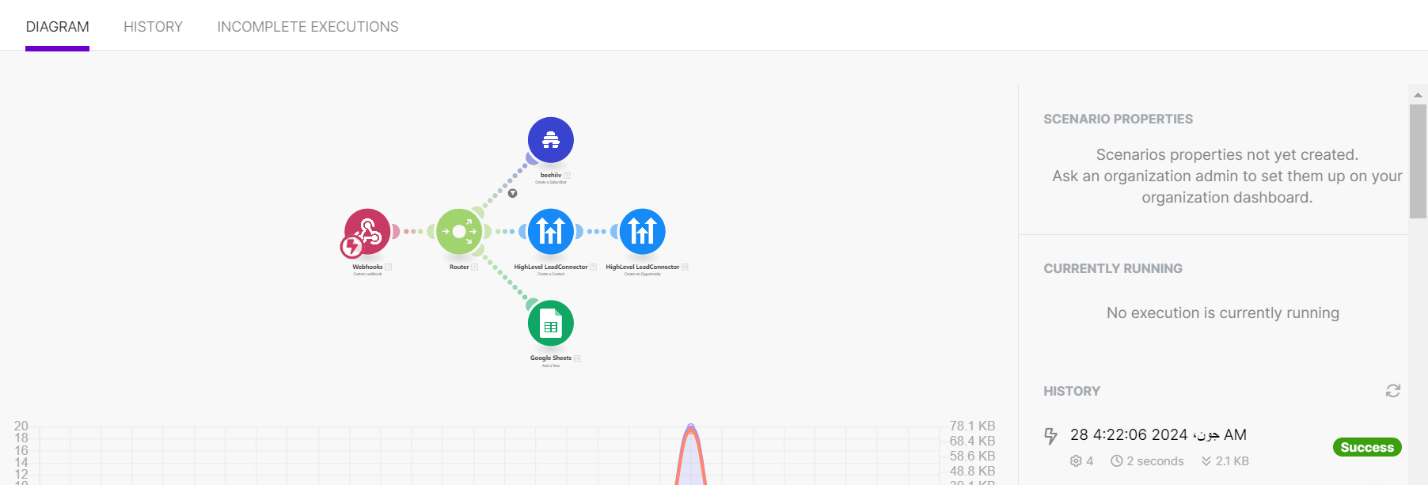The height and width of the screenshot is (485, 1428).
Task: Open the beehiiv module
Action: [x=550, y=140]
